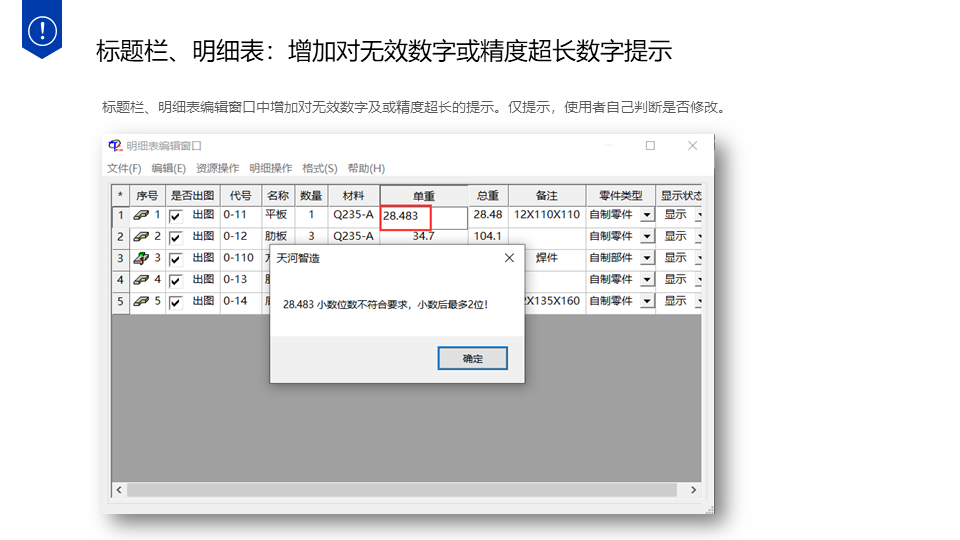Viewport: 960px width, 540px height.
Task: Open 零件类型 dropdown in row 2
Action: pyautogui.click(x=647, y=236)
